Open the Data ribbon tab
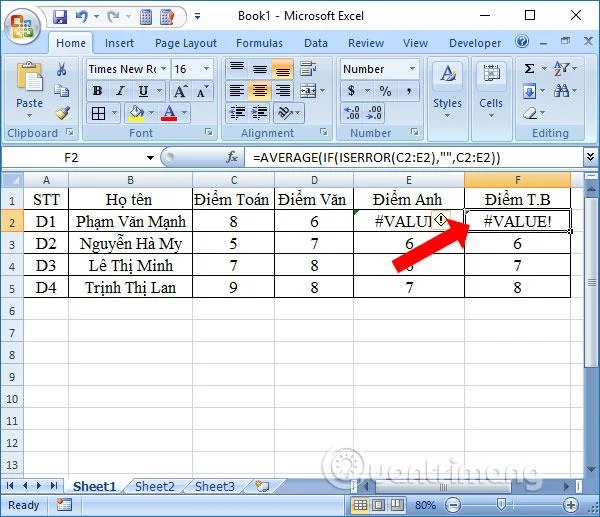The height and width of the screenshot is (517, 600). point(316,43)
